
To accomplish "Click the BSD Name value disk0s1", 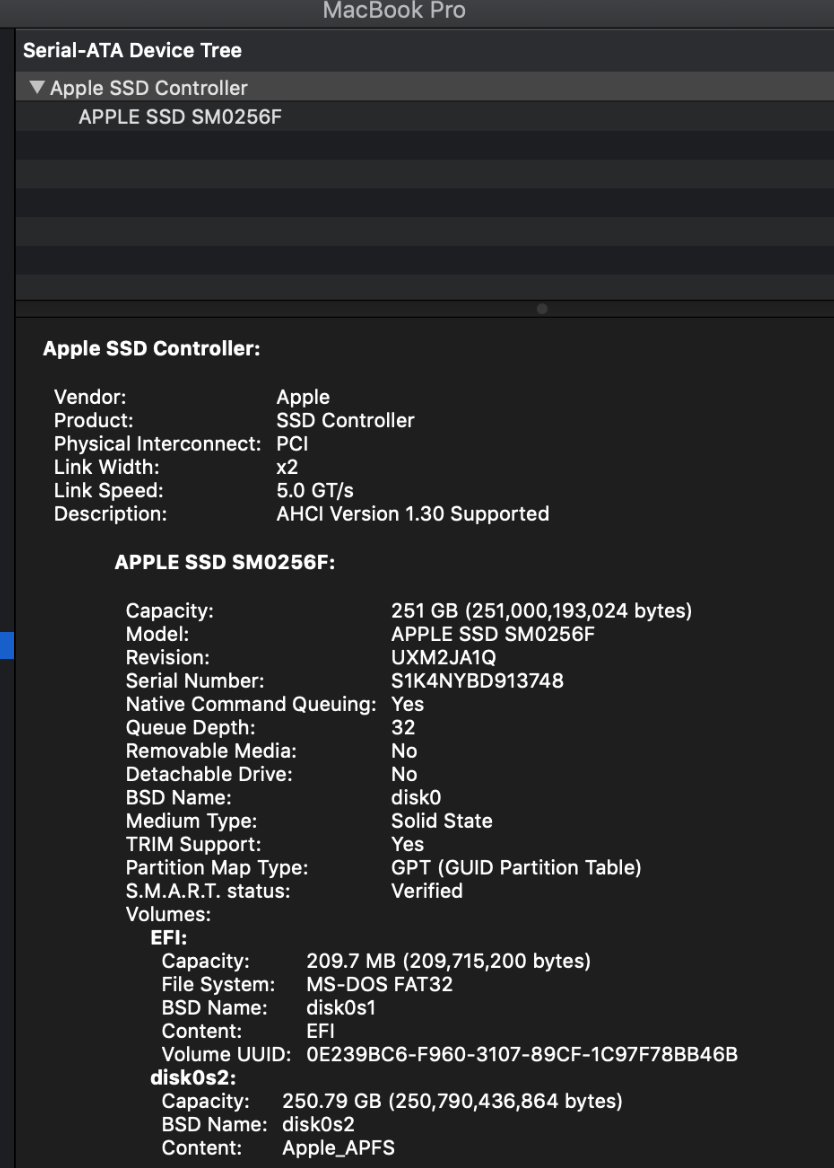I will pyautogui.click(x=341, y=1008).
